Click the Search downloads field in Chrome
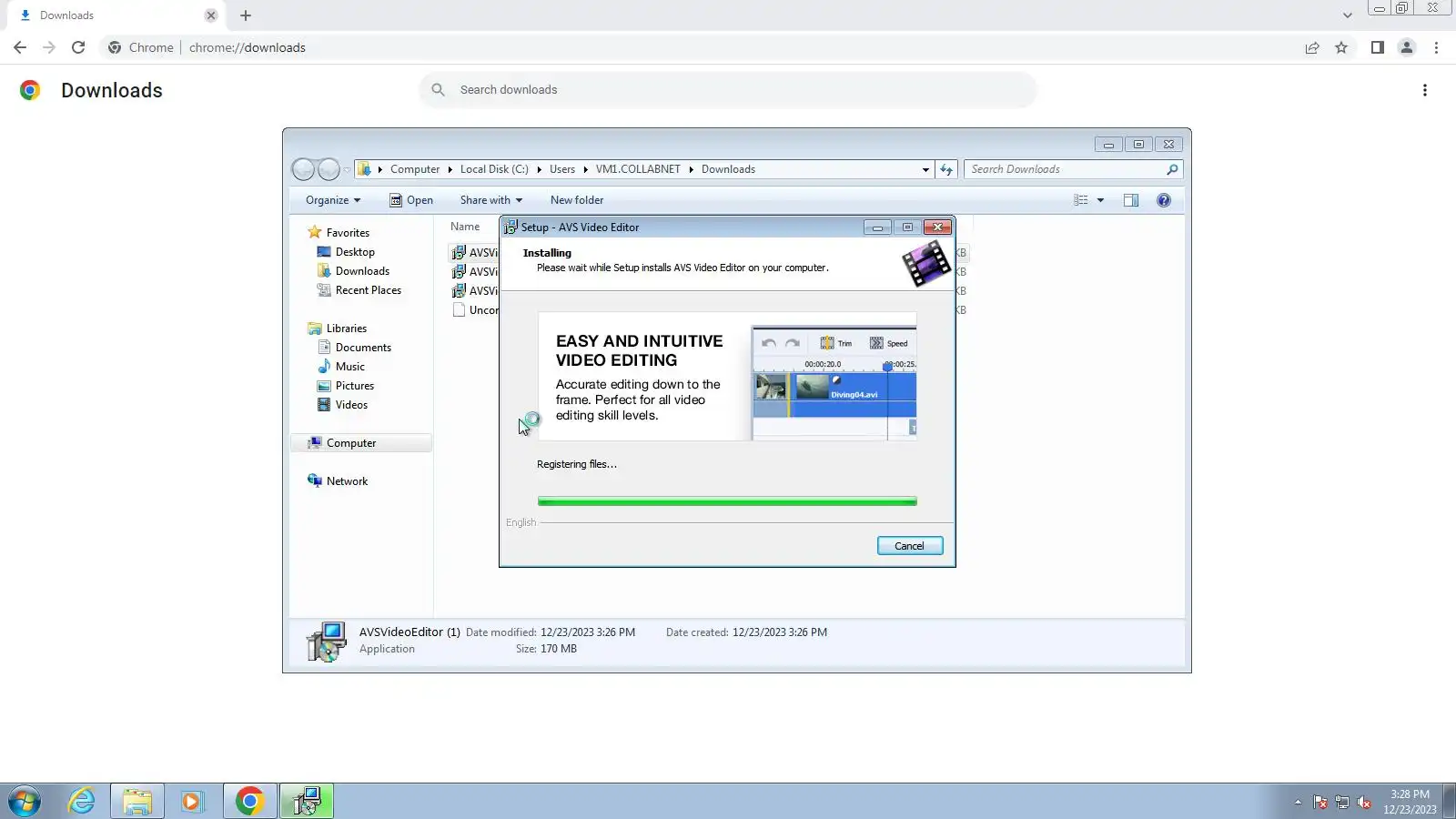1456x819 pixels. coord(728,90)
